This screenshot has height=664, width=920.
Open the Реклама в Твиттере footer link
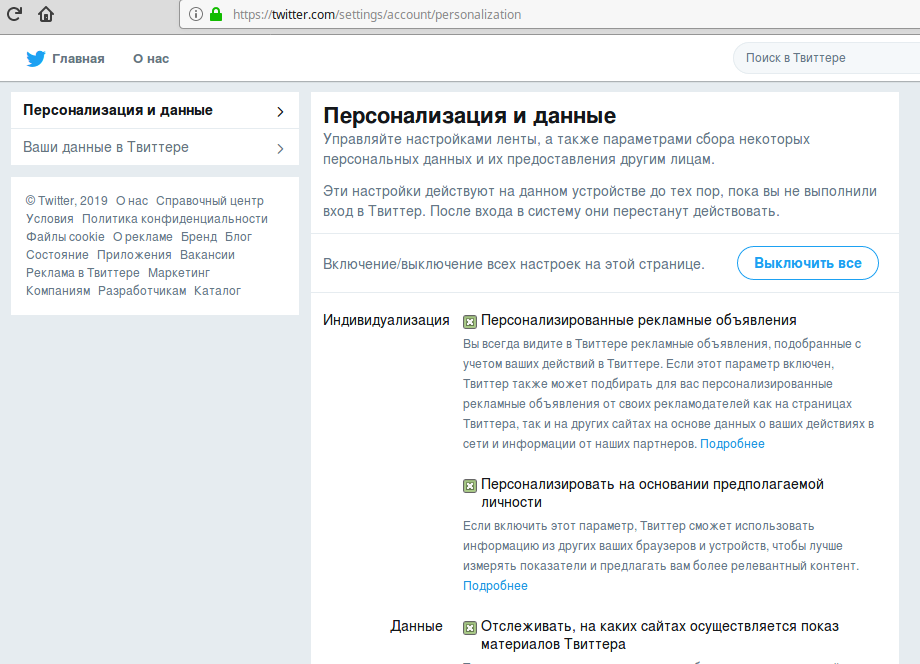click(x=83, y=273)
